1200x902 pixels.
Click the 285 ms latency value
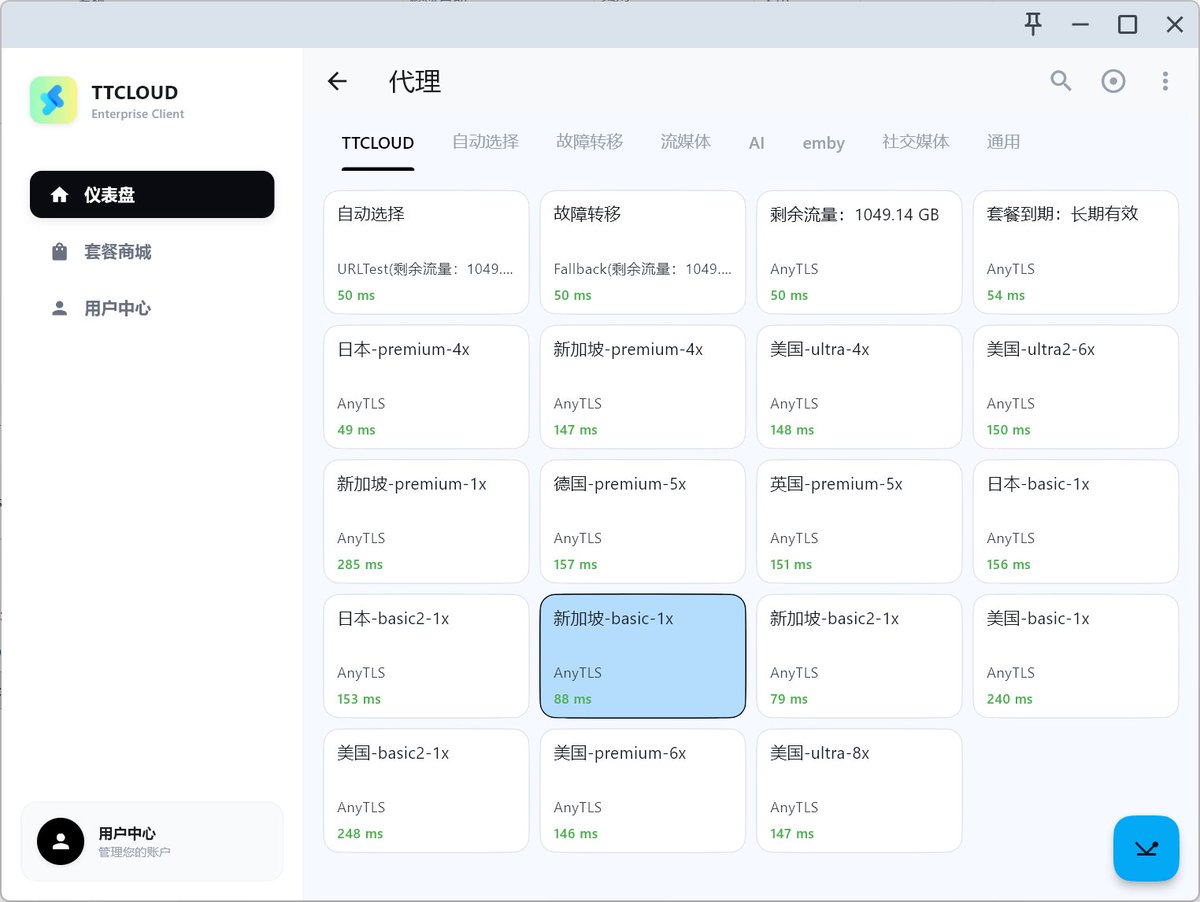point(360,565)
